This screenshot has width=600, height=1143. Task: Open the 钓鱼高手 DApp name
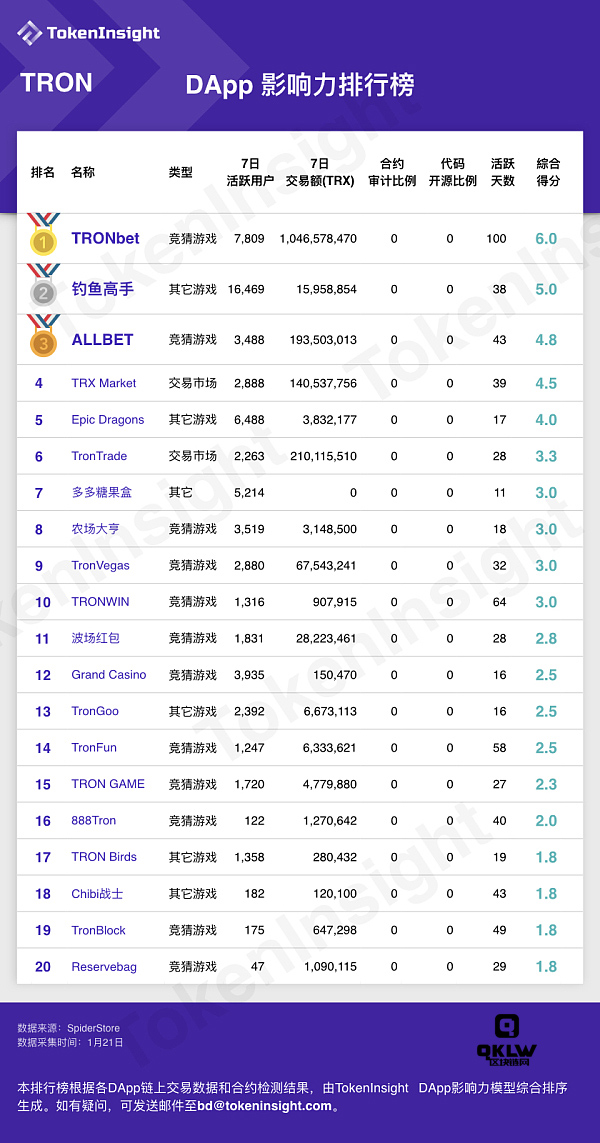(102, 289)
